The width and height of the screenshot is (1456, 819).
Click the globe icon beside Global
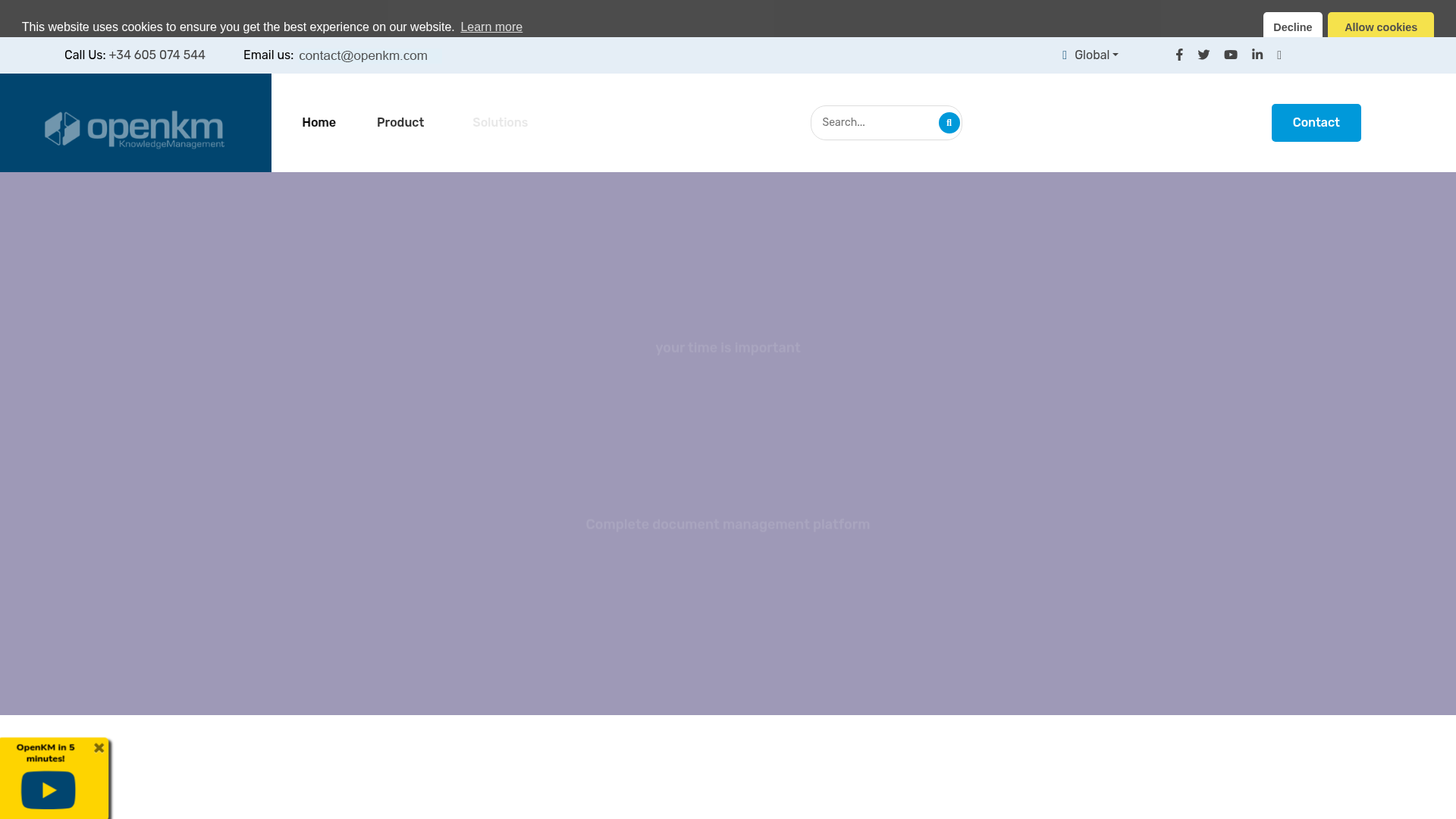(x=1065, y=55)
